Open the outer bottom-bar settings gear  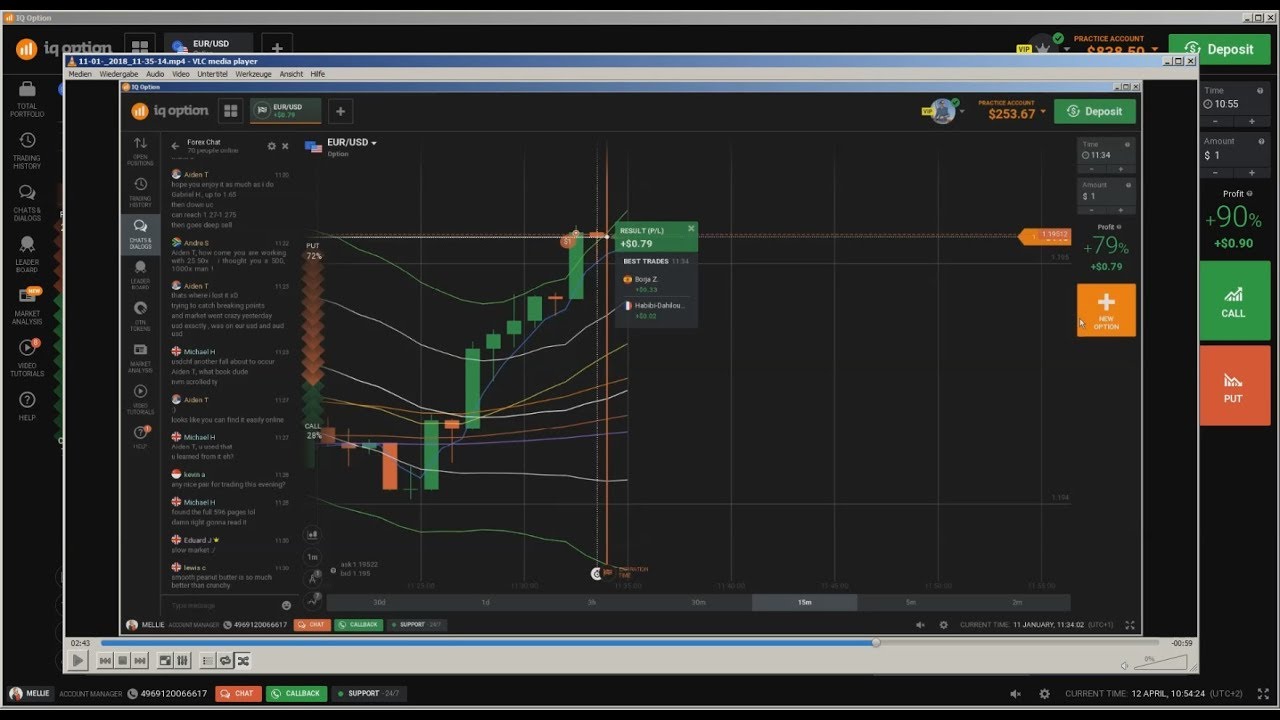click(1044, 694)
